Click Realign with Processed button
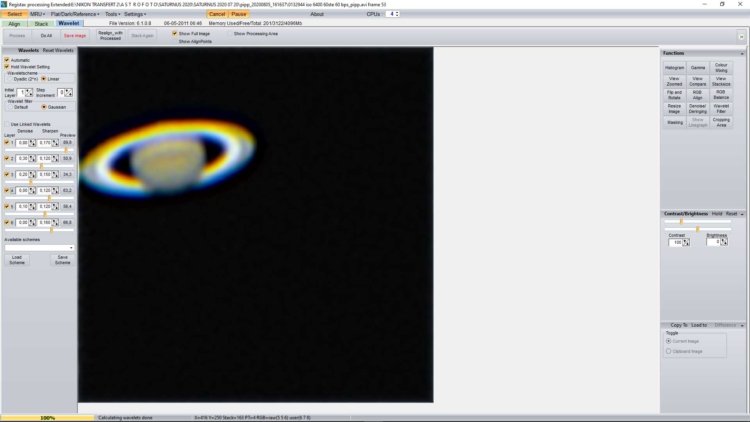This screenshot has height=422, width=750. pyautogui.click(x=110, y=36)
